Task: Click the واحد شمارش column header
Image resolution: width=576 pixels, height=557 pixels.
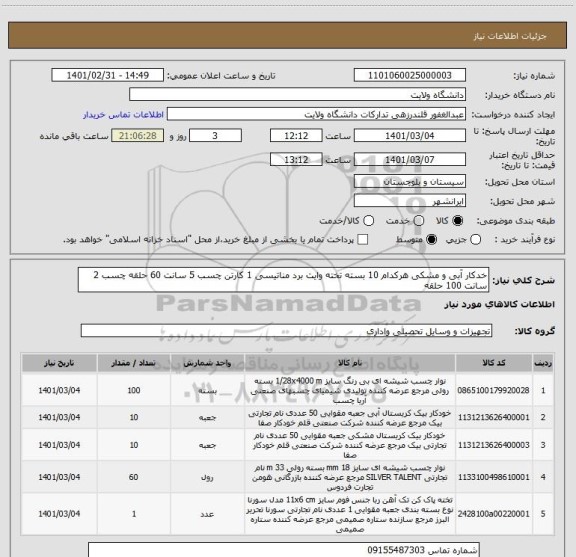Action: [x=207, y=363]
